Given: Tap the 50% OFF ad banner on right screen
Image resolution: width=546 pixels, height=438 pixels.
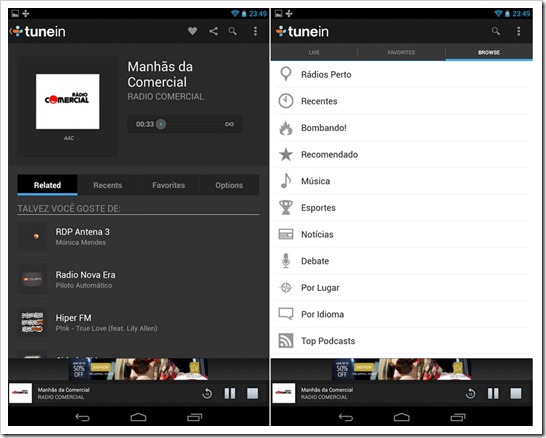Looking at the screenshot, I should tap(402, 369).
